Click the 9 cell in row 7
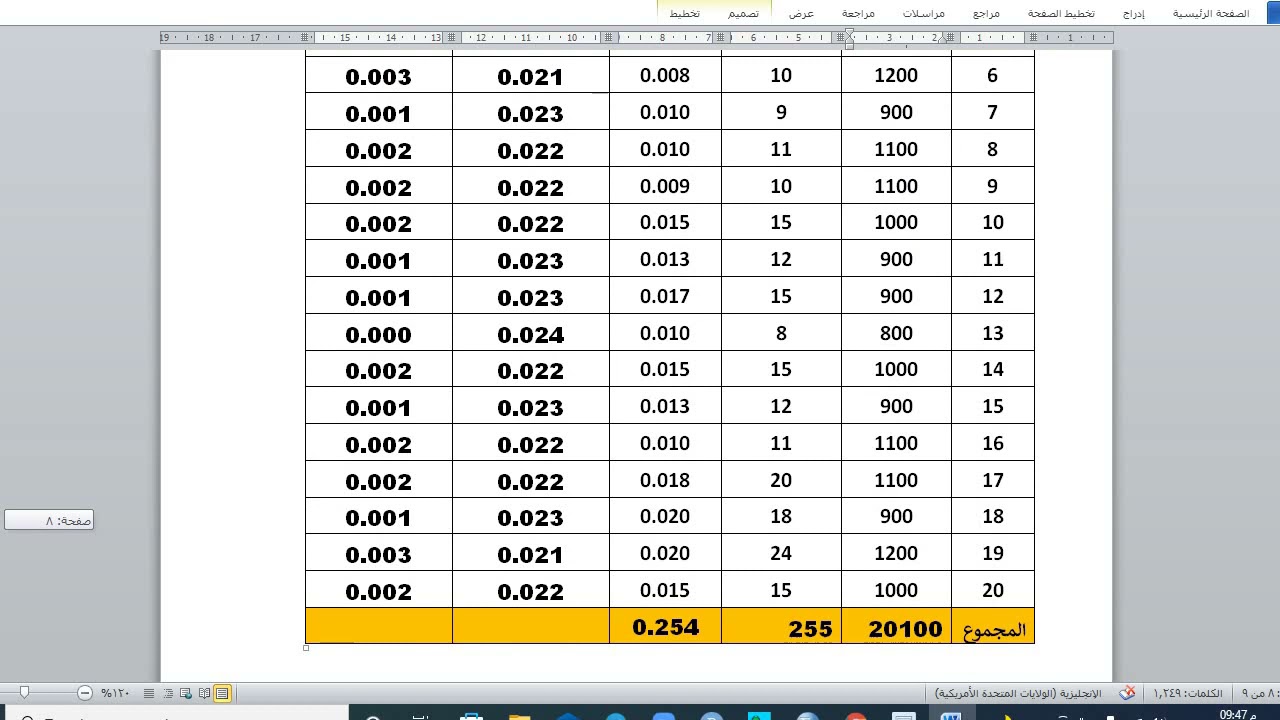The image size is (1280, 720). pos(781,112)
